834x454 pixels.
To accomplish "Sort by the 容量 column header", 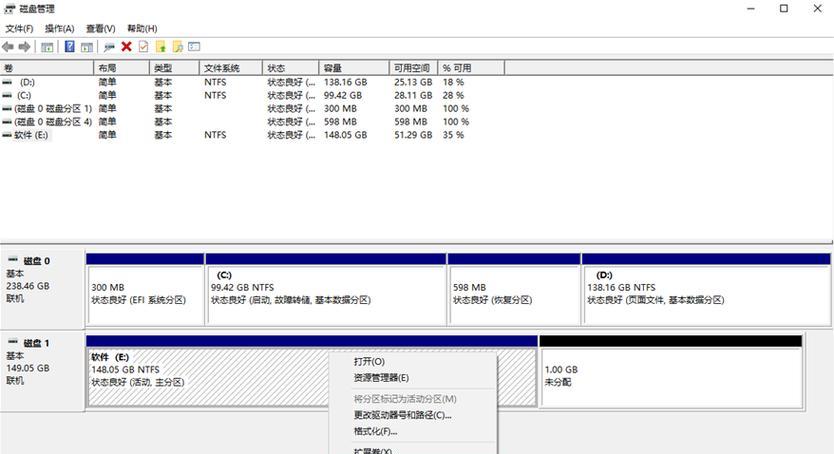I will (354, 68).
